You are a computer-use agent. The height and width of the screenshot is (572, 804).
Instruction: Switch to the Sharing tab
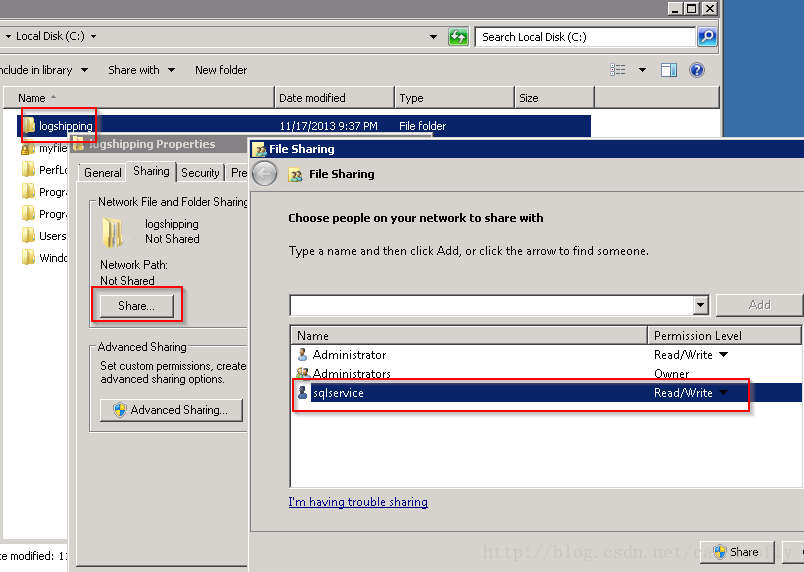point(151,171)
